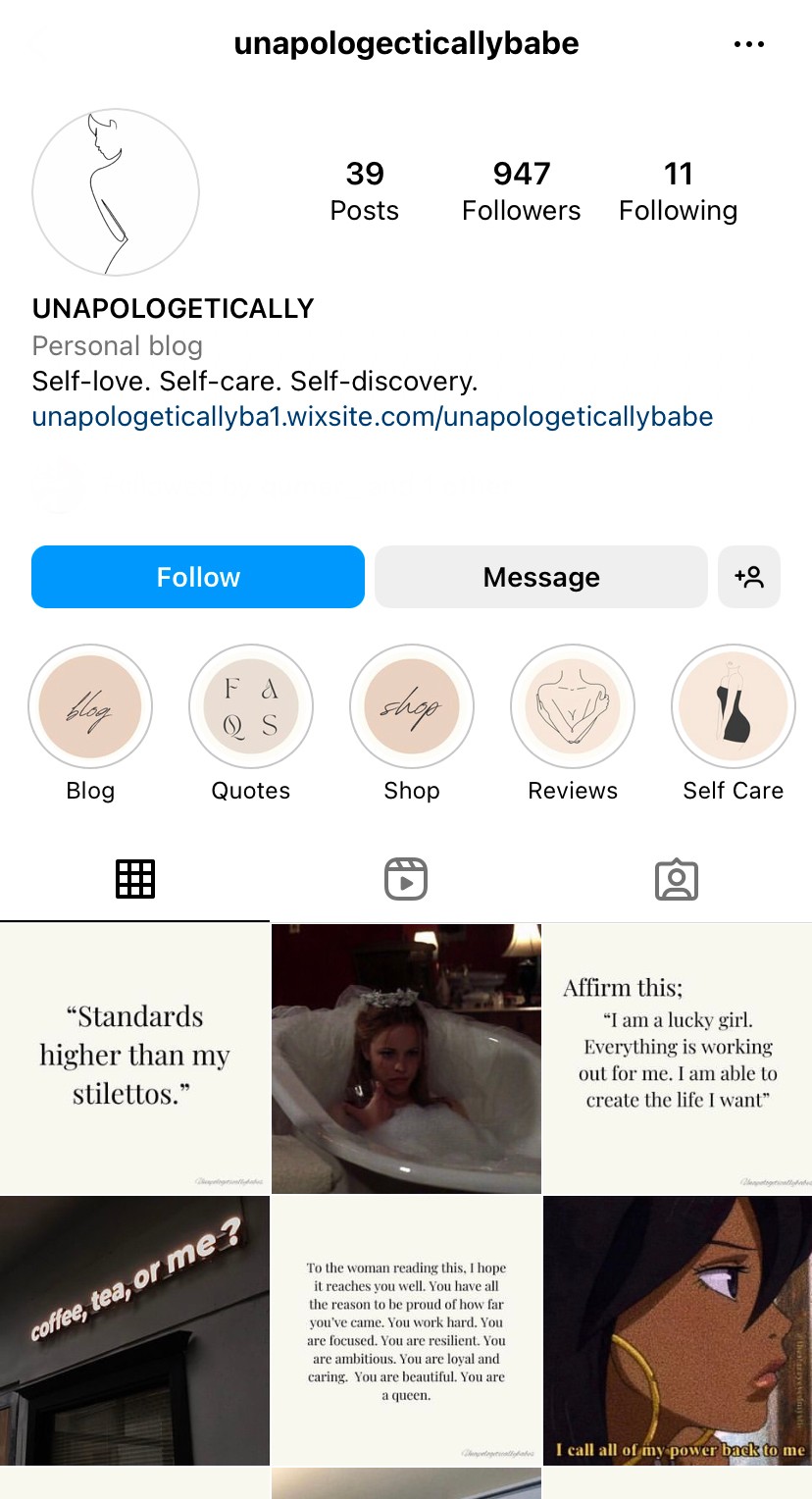Open the unapologeticallyba1.wixsite.com link
Image resolution: width=812 pixels, height=1499 pixels.
pyautogui.click(x=373, y=417)
